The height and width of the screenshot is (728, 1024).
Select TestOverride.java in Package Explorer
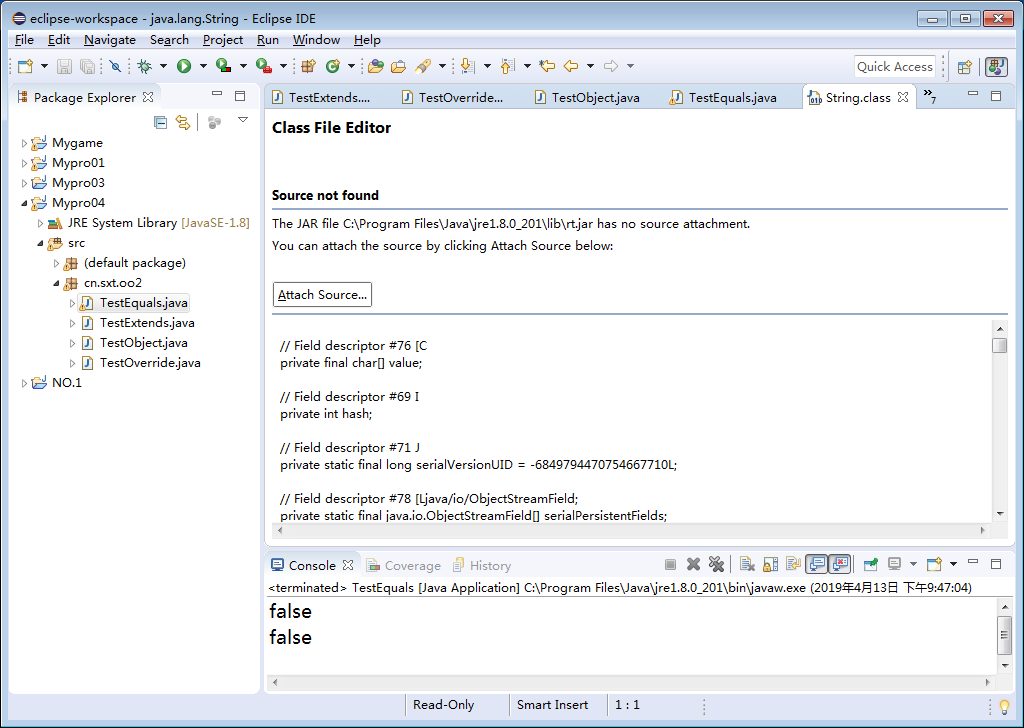pyautogui.click(x=150, y=363)
